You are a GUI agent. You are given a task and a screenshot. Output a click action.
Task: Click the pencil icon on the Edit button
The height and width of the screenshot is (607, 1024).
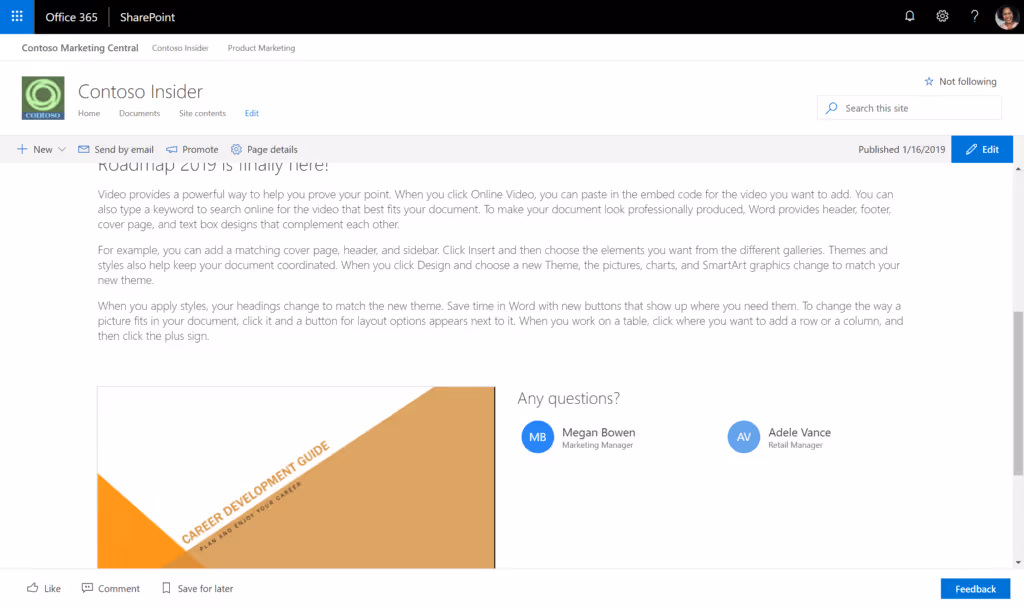tap(971, 149)
